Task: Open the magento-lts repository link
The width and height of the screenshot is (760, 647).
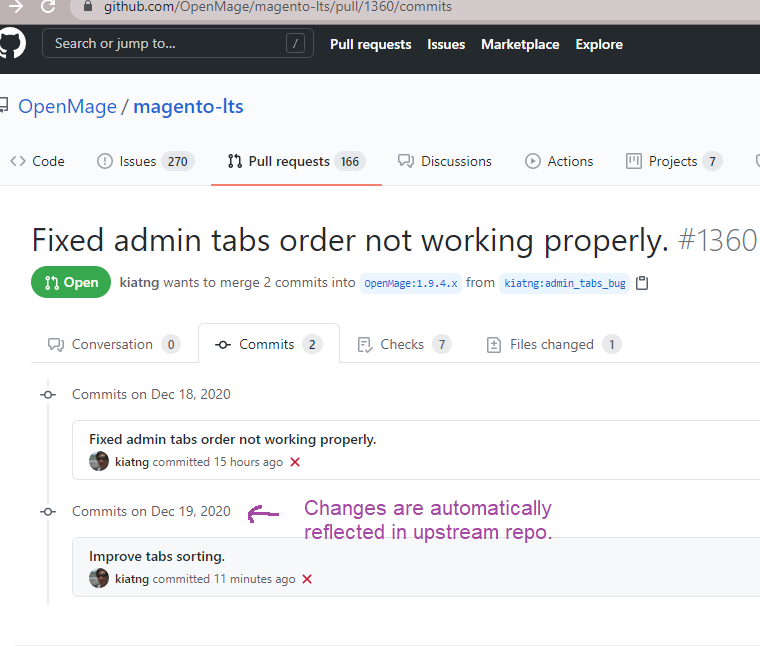Action: tap(188, 107)
